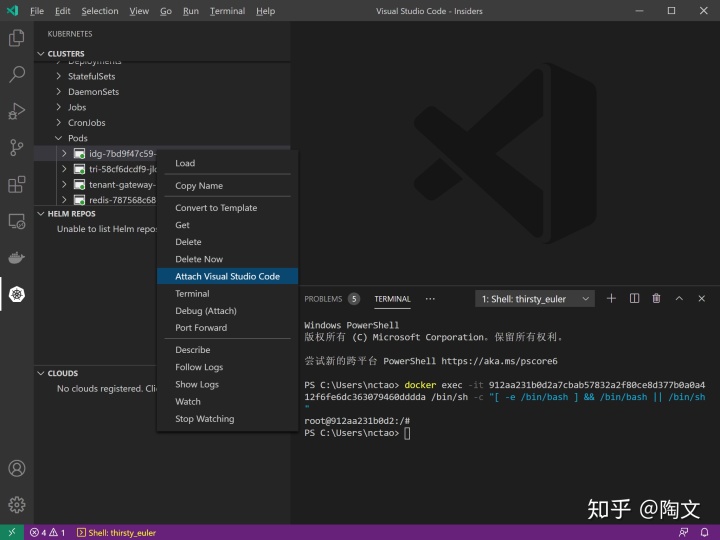This screenshot has width=720, height=540.
Task: Choose Attach Visual Studio Code
Action: coord(227,276)
